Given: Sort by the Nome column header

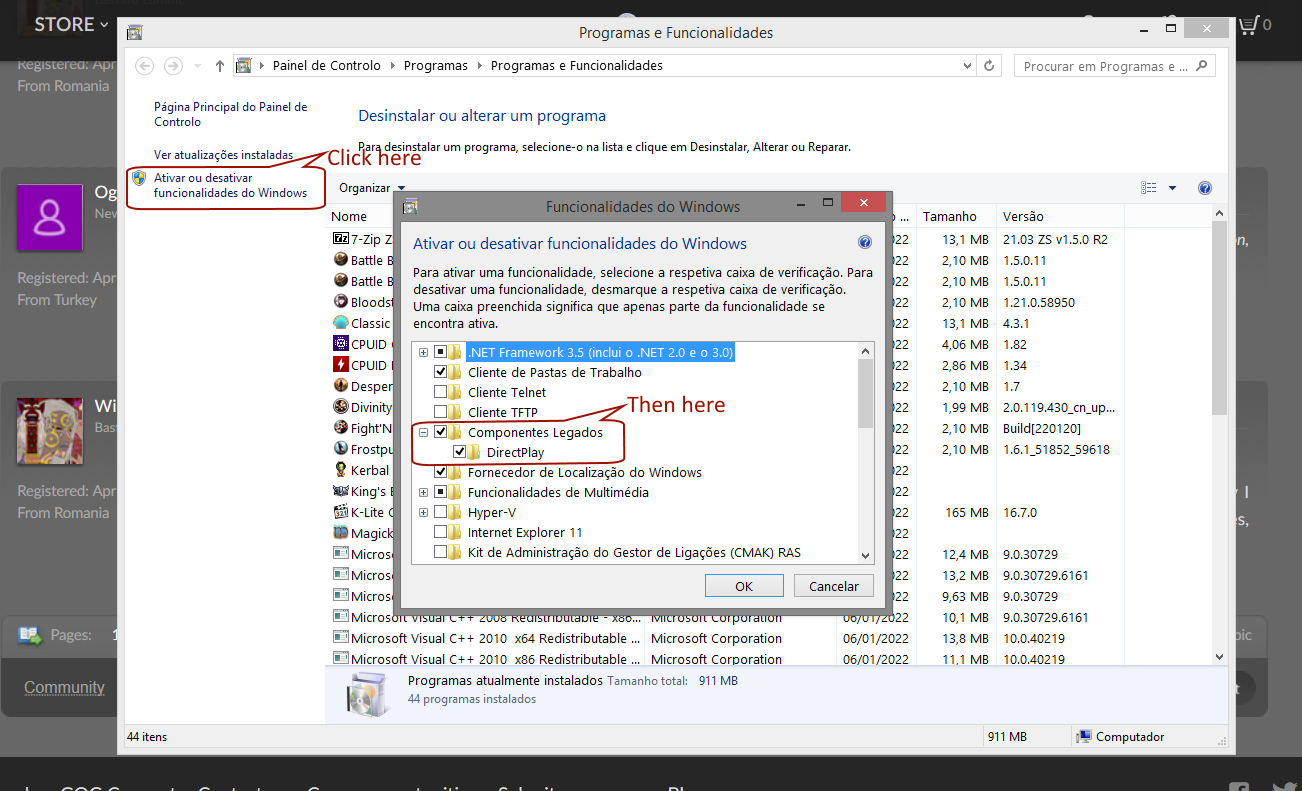Looking at the screenshot, I should pos(349,216).
